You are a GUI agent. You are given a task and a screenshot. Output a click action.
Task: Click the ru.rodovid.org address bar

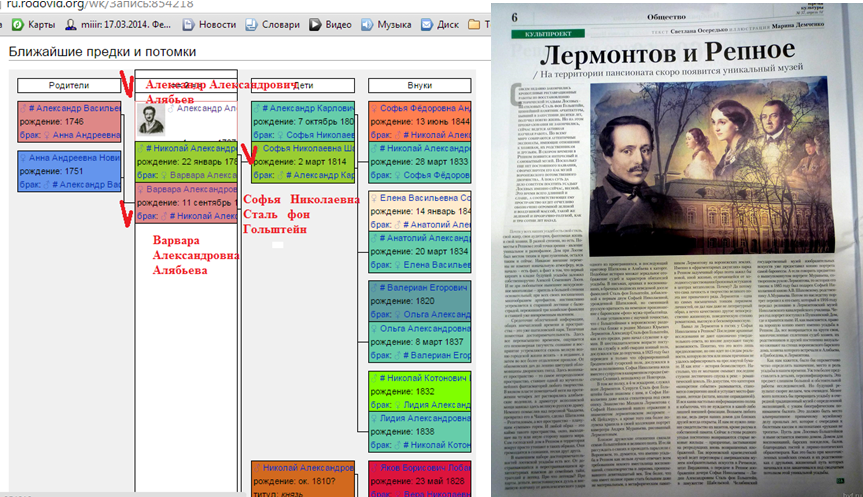tap(100, 4)
